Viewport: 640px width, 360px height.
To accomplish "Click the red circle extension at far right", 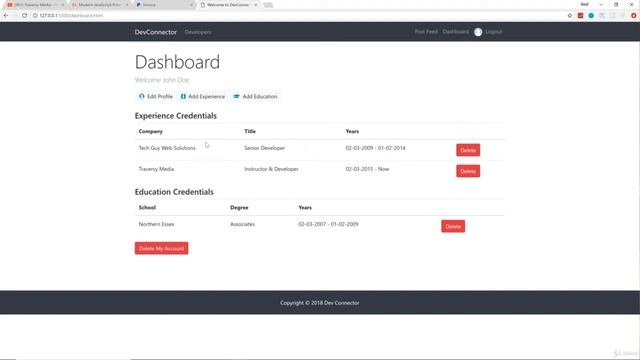I will point(633,16).
